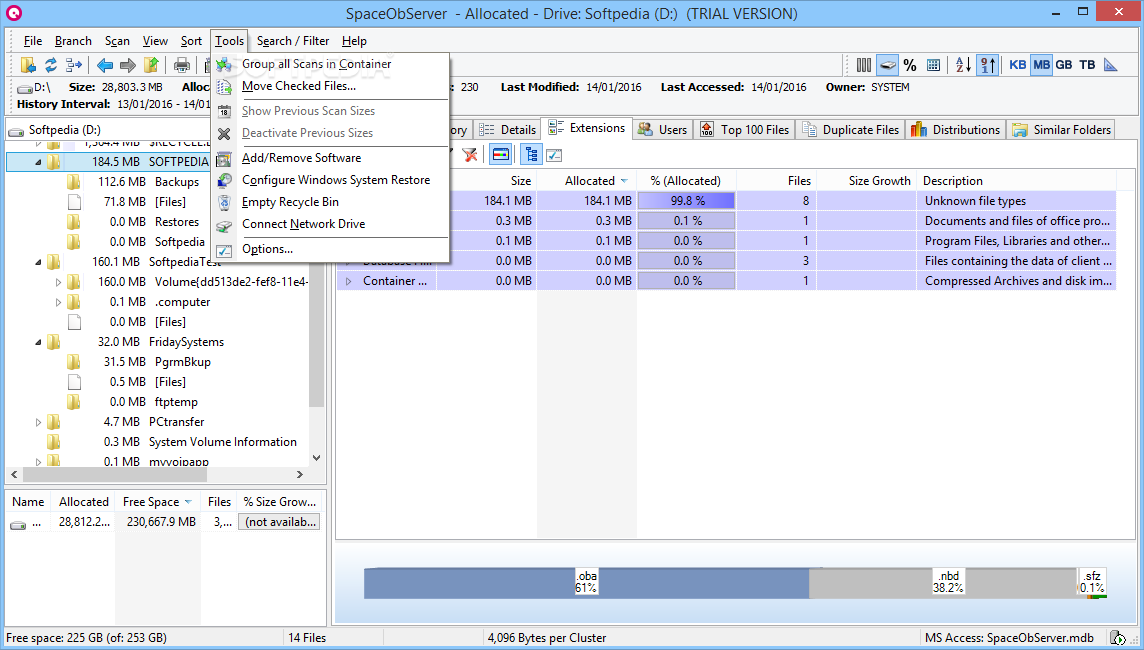Click the red X clear filter icon
Viewport: 1144px width, 650px height.
tap(470, 155)
